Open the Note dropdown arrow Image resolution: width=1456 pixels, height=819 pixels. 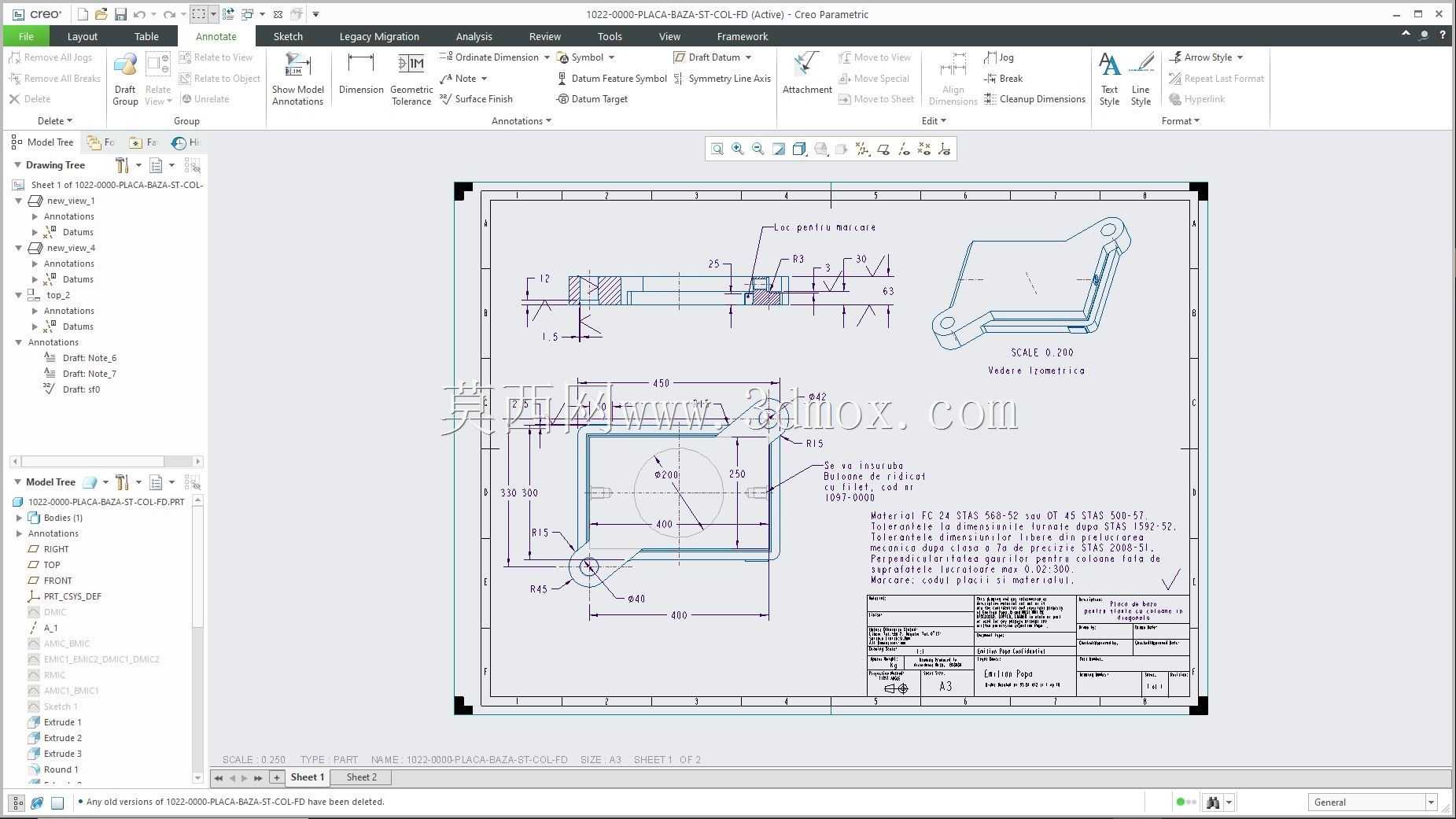[x=484, y=79]
